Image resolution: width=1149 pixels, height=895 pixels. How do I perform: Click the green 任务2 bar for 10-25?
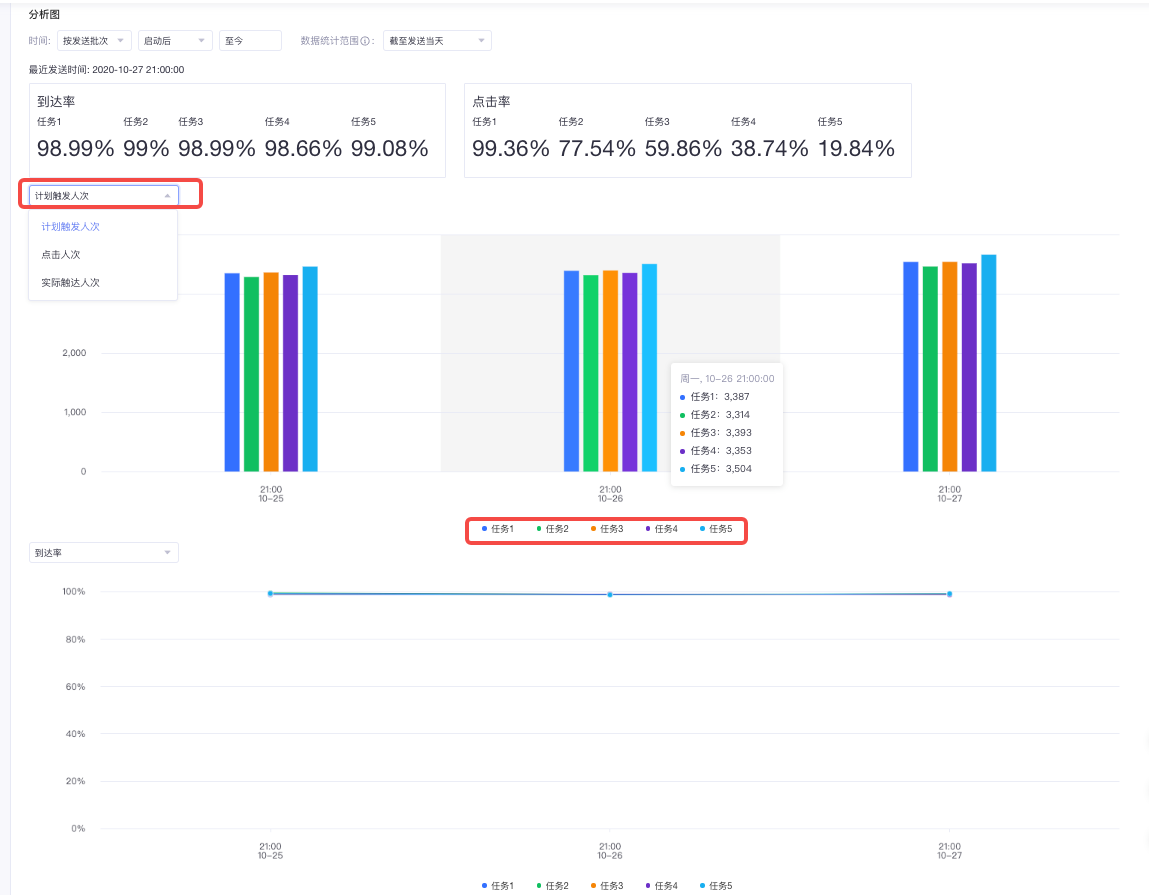(x=251, y=374)
